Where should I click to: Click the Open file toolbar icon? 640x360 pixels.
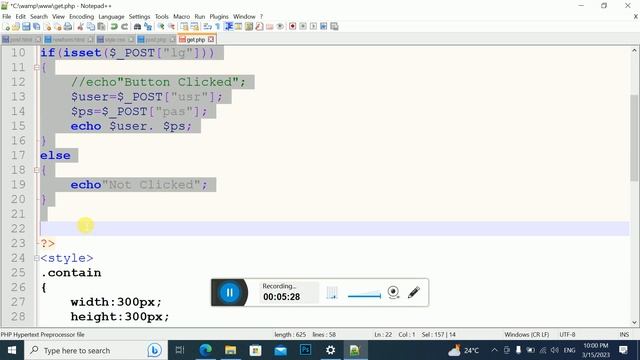pyautogui.click(x=16, y=27)
